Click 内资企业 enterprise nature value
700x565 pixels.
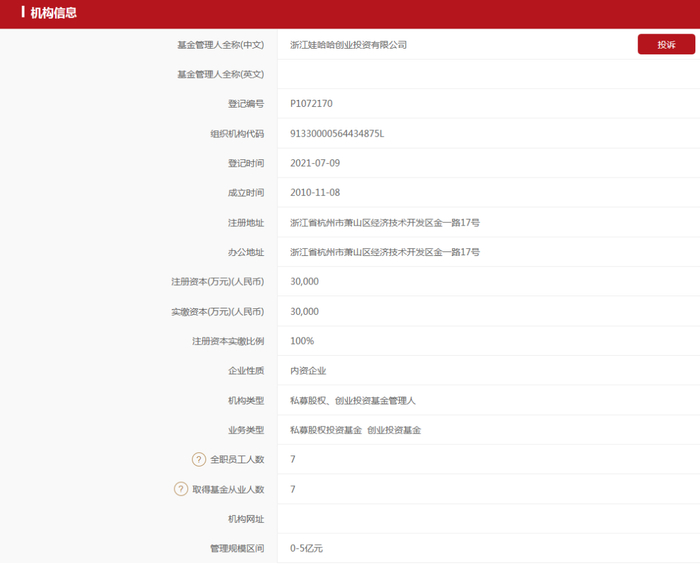coord(308,370)
